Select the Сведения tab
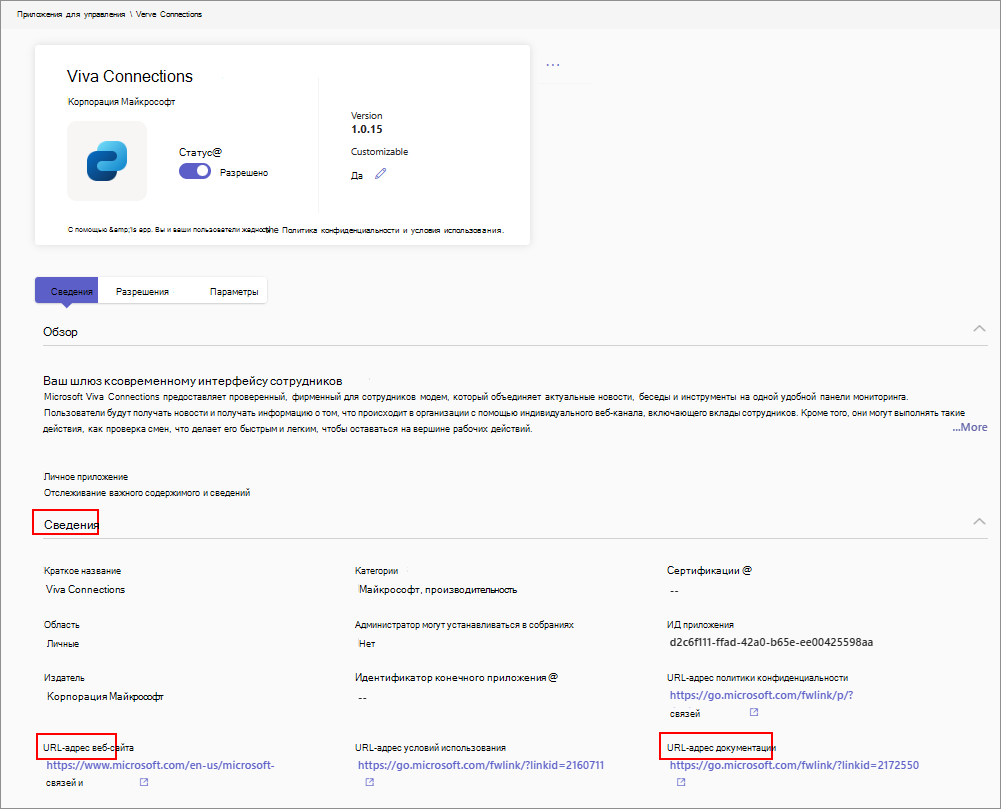This screenshot has width=1001, height=809. click(66, 291)
